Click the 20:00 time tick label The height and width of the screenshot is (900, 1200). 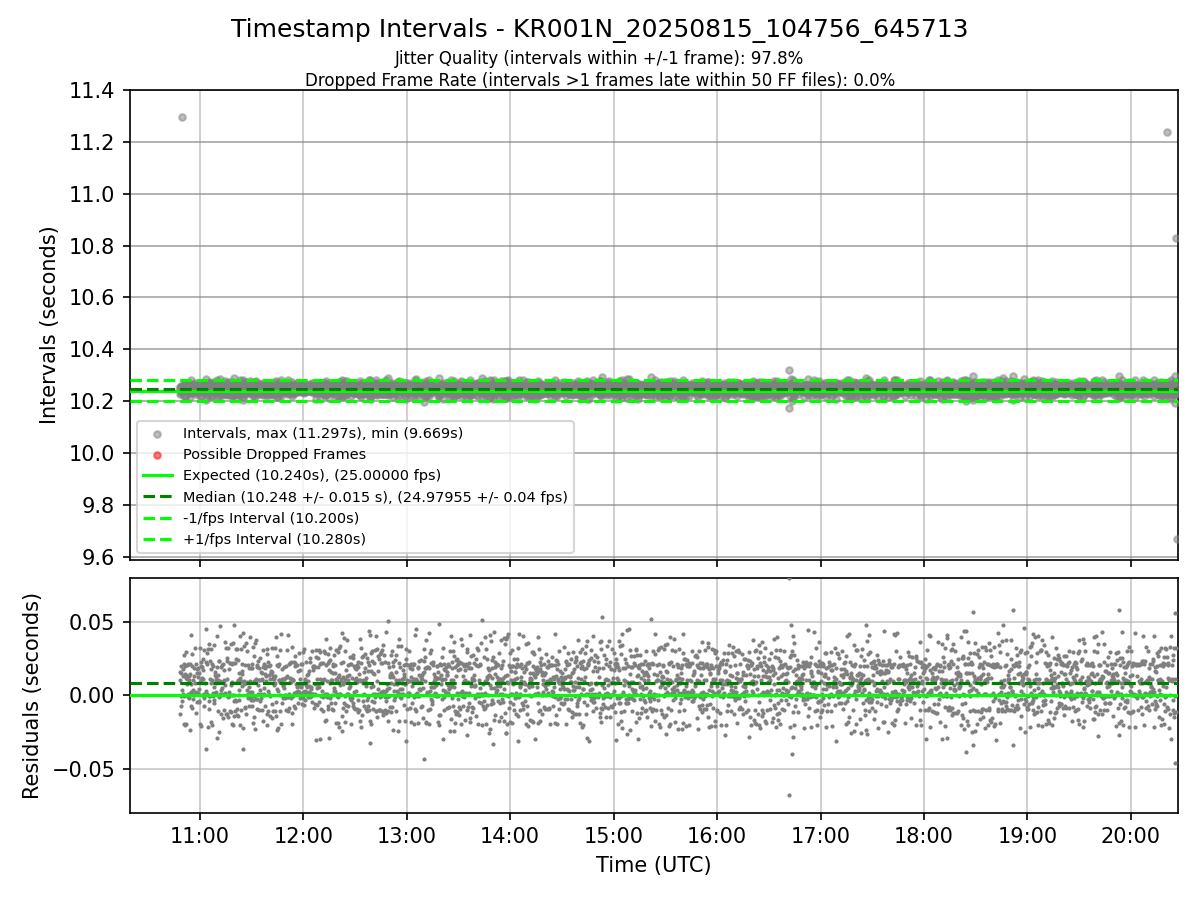(1131, 835)
